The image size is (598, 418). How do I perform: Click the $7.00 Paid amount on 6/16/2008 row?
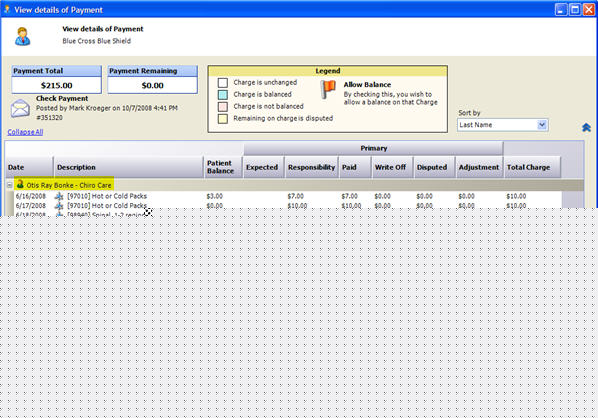[349, 196]
